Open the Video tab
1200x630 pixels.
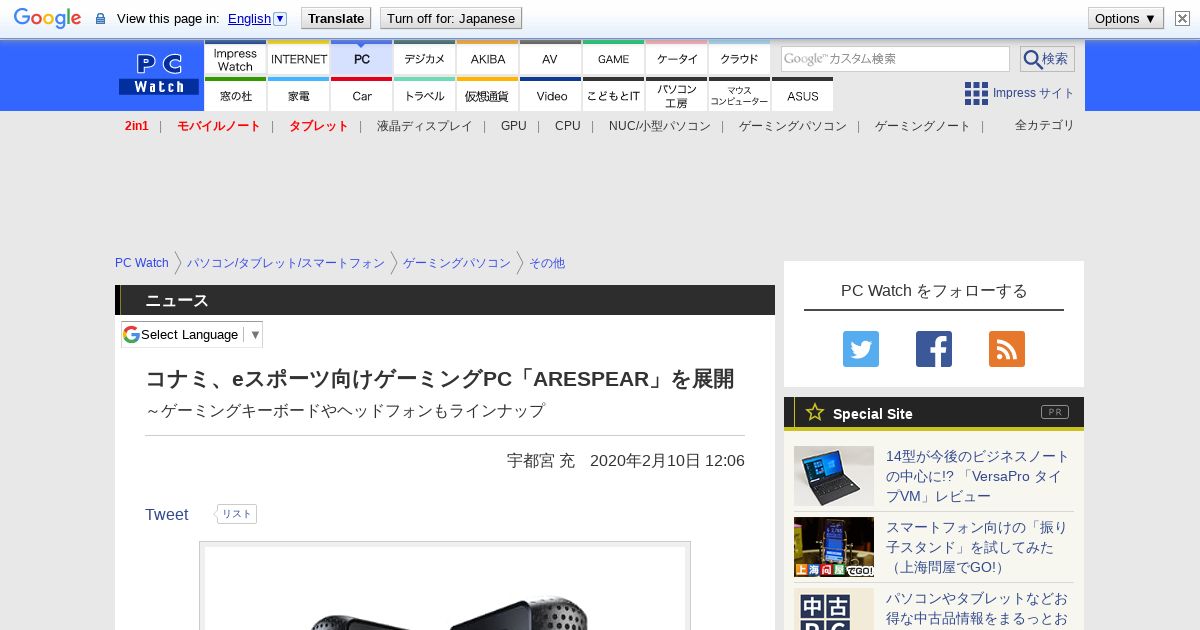550,95
